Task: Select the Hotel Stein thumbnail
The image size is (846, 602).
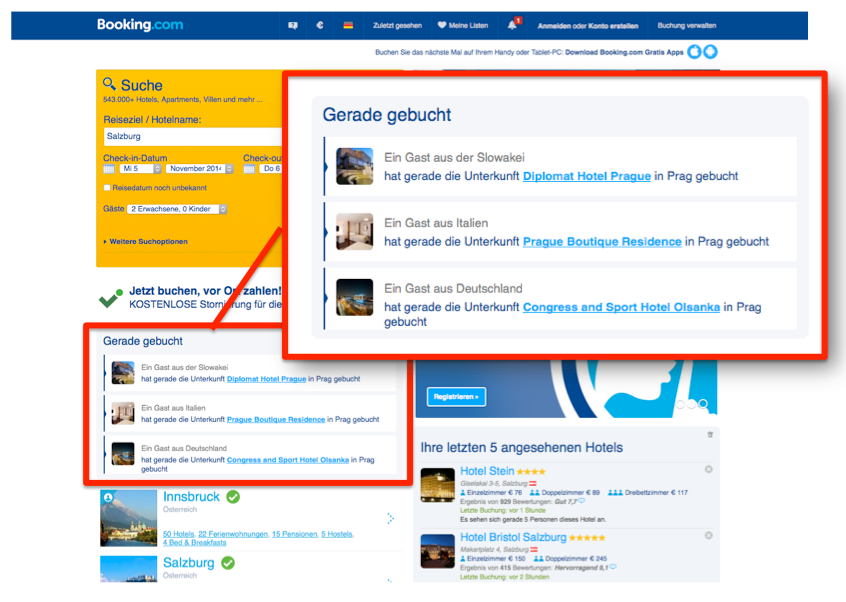Action: [x=438, y=485]
